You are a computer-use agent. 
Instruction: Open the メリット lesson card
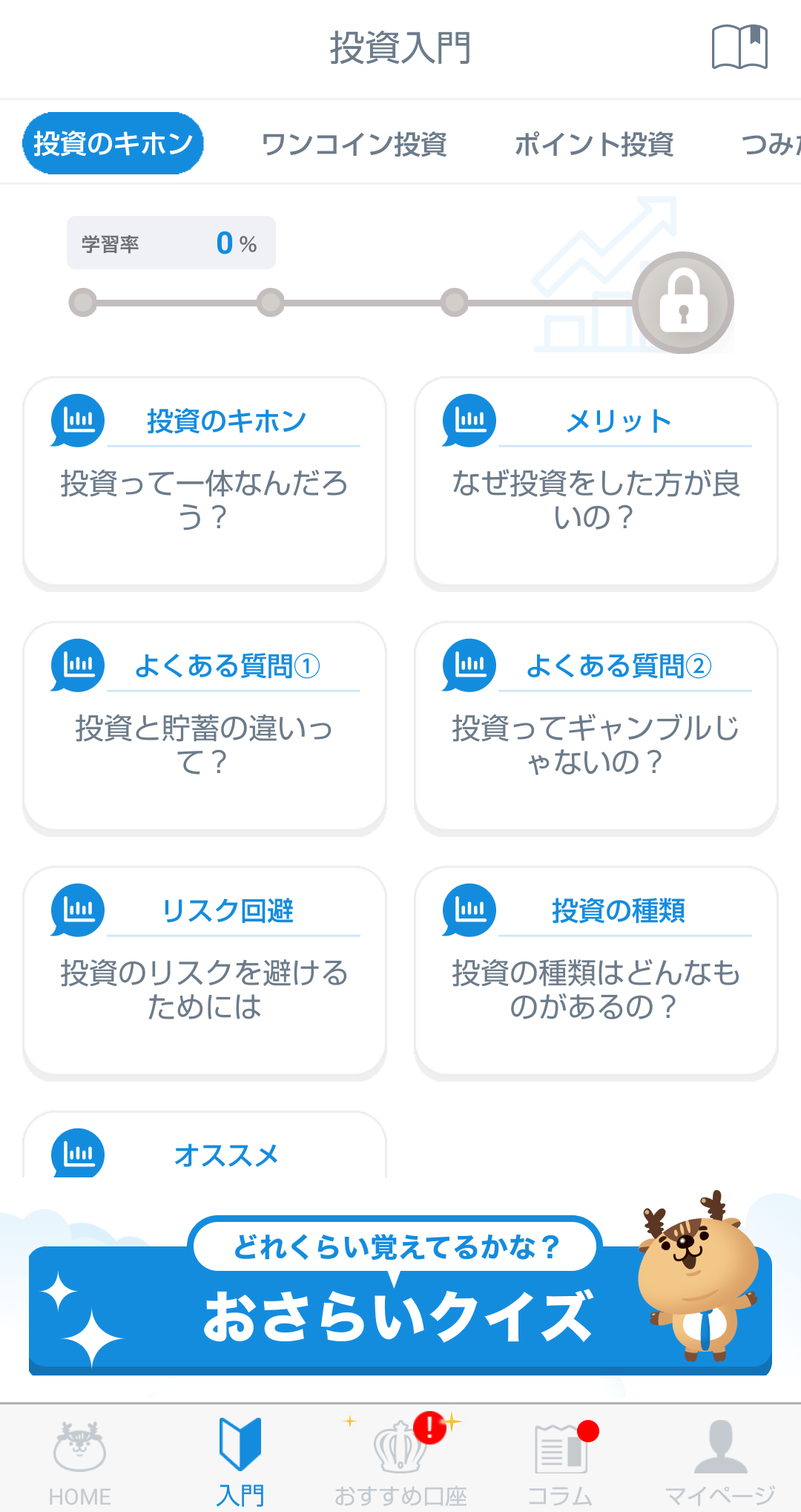596,482
